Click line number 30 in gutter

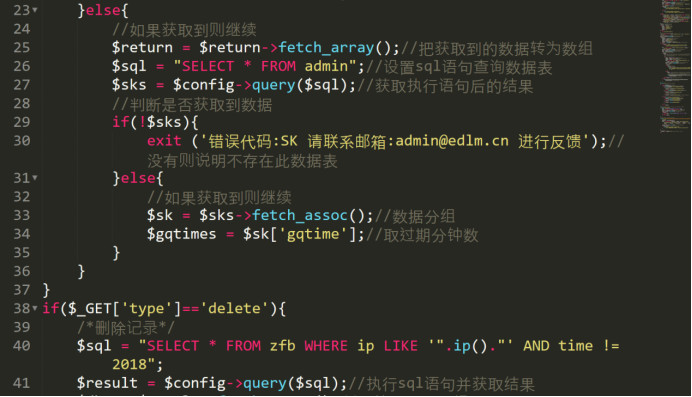click(x=22, y=141)
